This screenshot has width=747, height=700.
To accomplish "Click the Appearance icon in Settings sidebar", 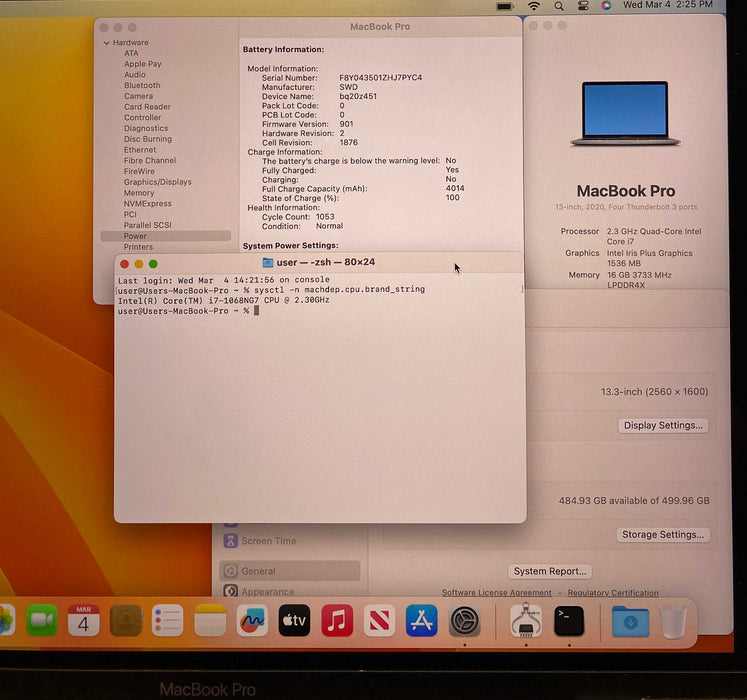I will click(x=231, y=591).
